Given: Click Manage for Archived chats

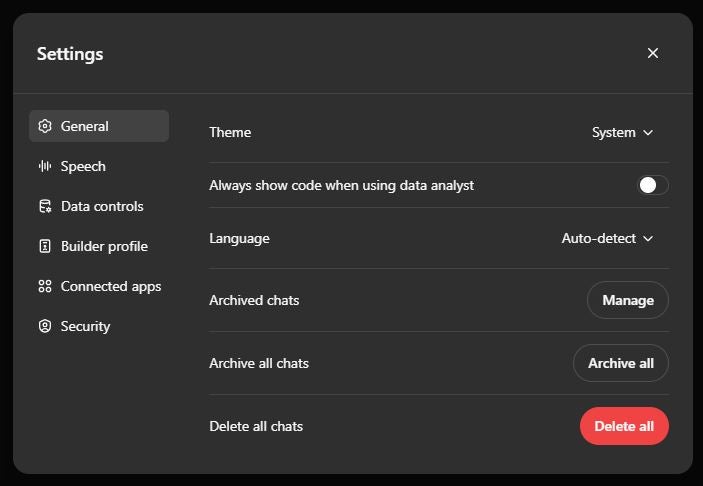Looking at the screenshot, I should click(628, 300).
